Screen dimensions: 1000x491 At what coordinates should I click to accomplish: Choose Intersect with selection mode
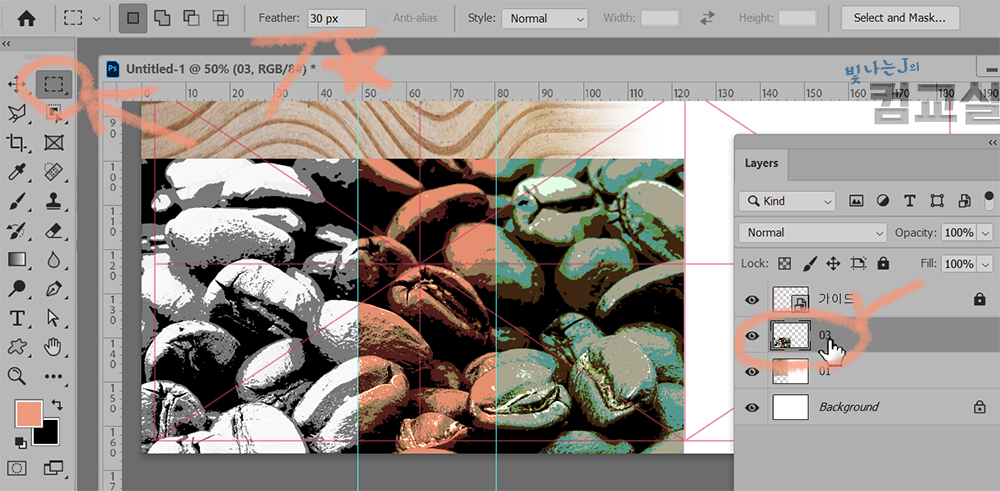[221, 18]
